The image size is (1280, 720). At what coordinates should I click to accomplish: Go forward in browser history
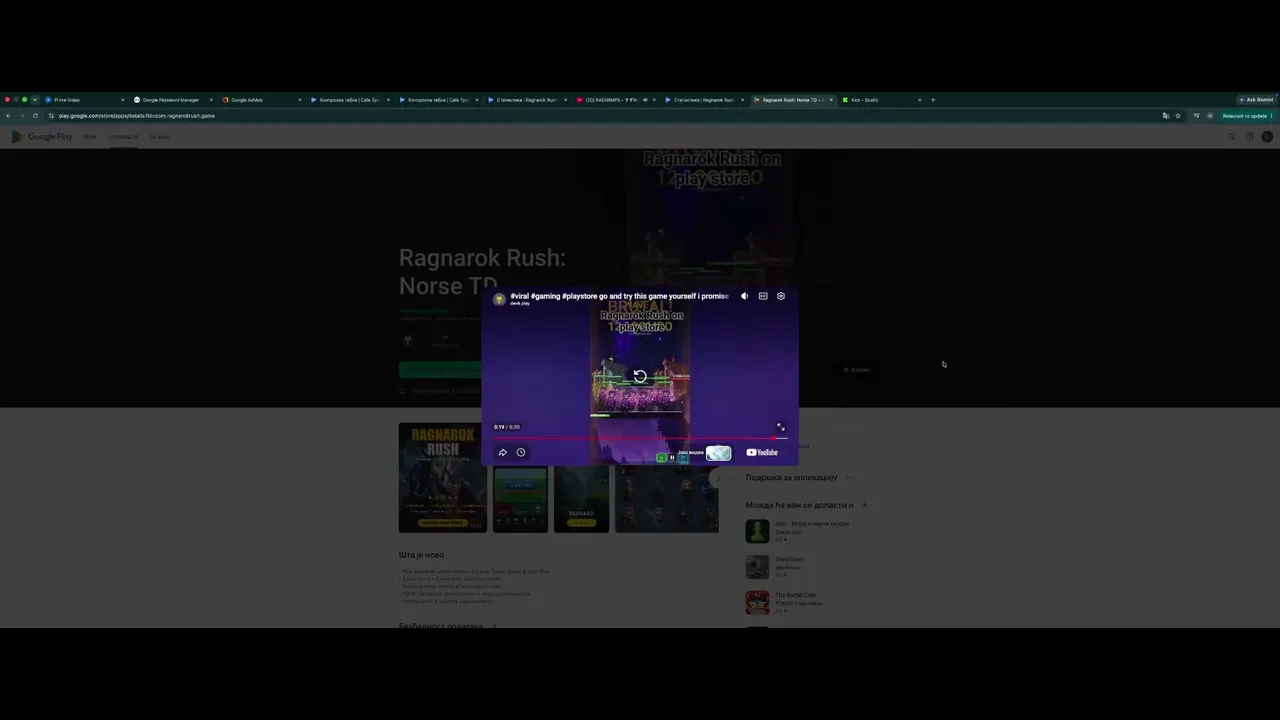click(21, 116)
